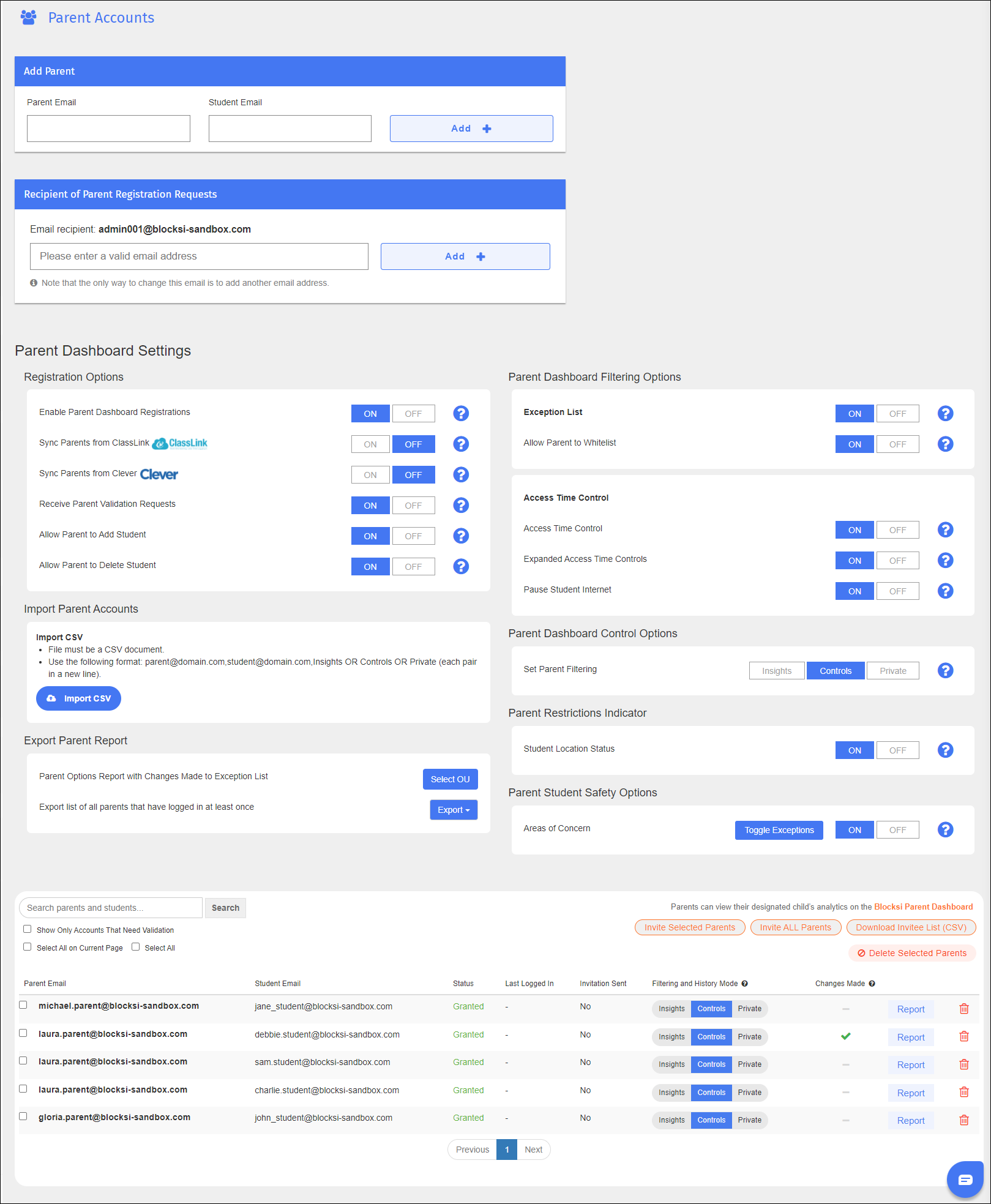Screen dimensions: 991x1204
Task: Open the Blocksi Parent Dashboard link
Action: (x=923, y=907)
